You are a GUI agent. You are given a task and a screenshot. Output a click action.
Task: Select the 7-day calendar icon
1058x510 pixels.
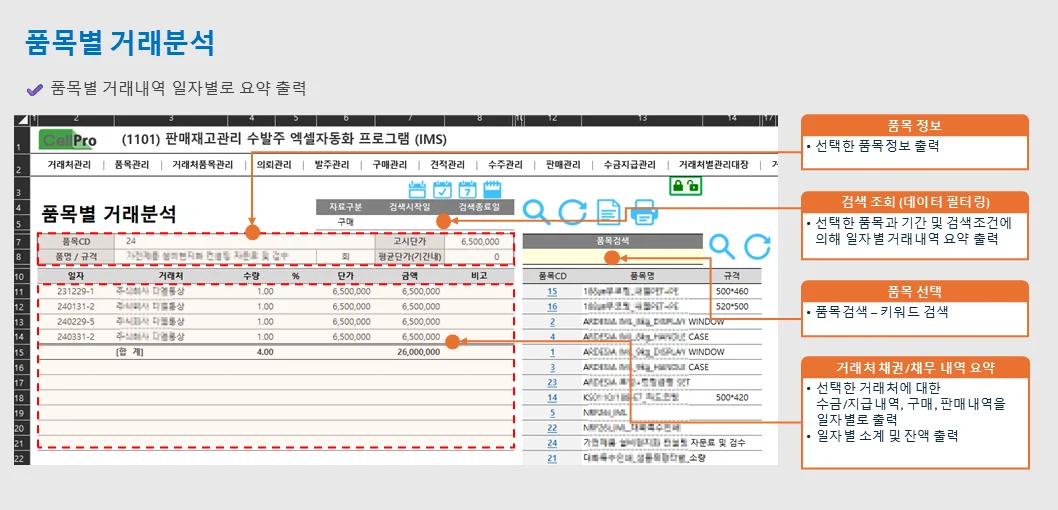(x=467, y=189)
